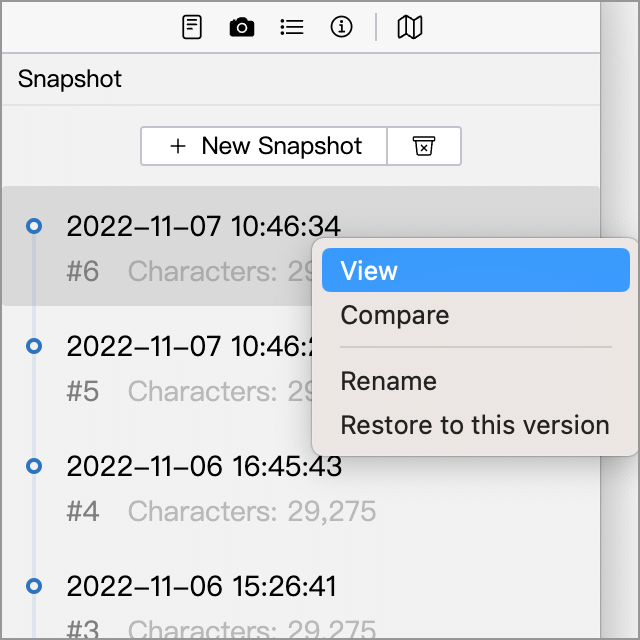Select the #5 snapshot entry row
The height and width of the screenshot is (640, 640).
[157, 366]
